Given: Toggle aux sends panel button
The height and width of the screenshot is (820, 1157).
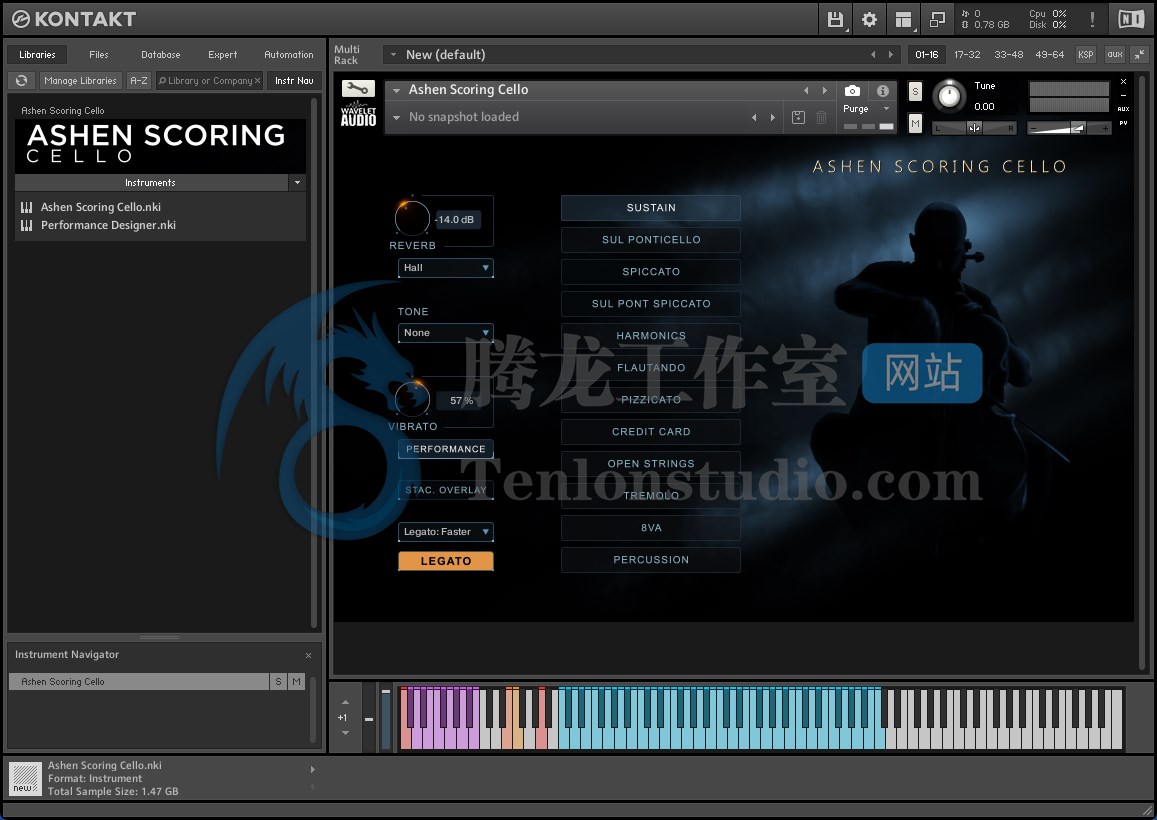Looking at the screenshot, I should point(1115,55).
